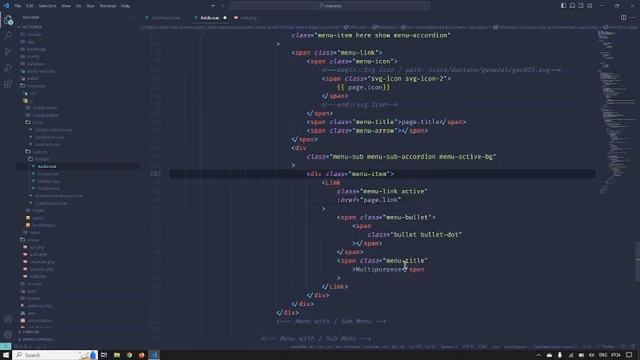Click the VS Code logo icon
This screenshot has width=640, height=360.
coord(6,6)
